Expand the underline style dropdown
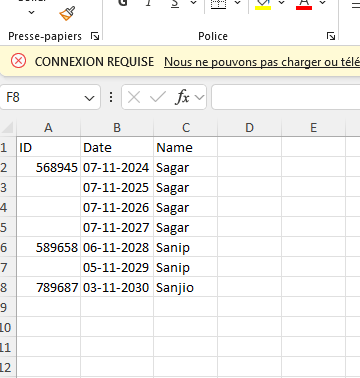 [x=193, y=3]
